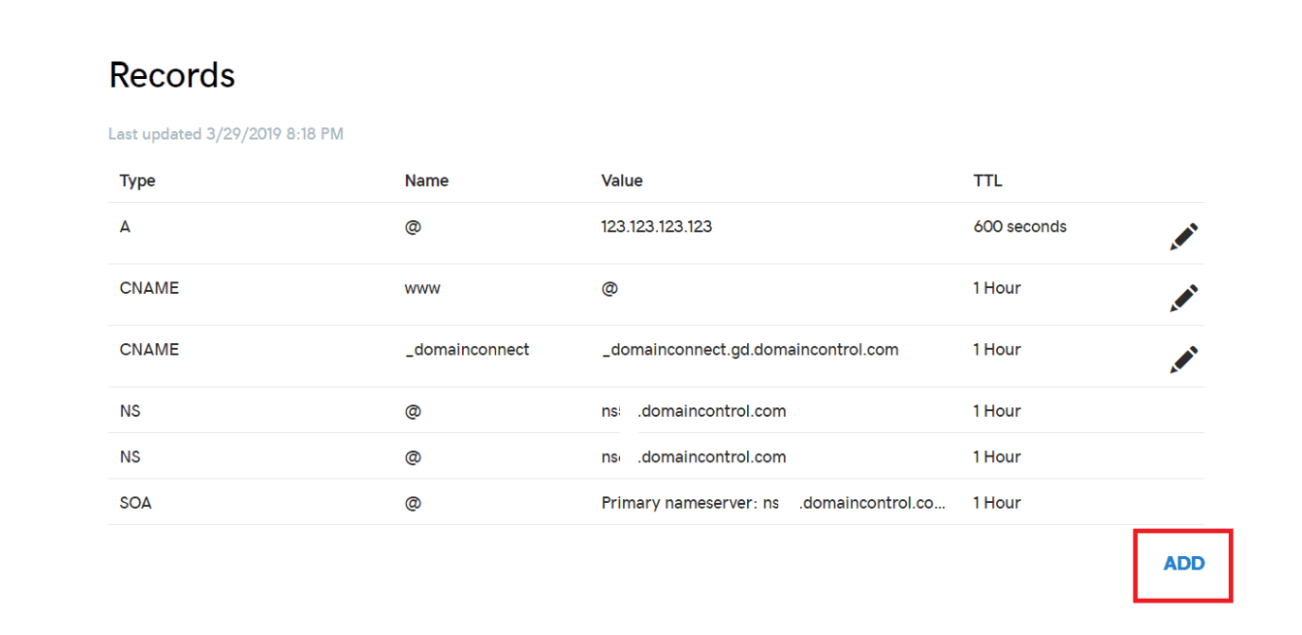Select the Type column header
This screenshot has height=635, width=1302.
tap(137, 181)
